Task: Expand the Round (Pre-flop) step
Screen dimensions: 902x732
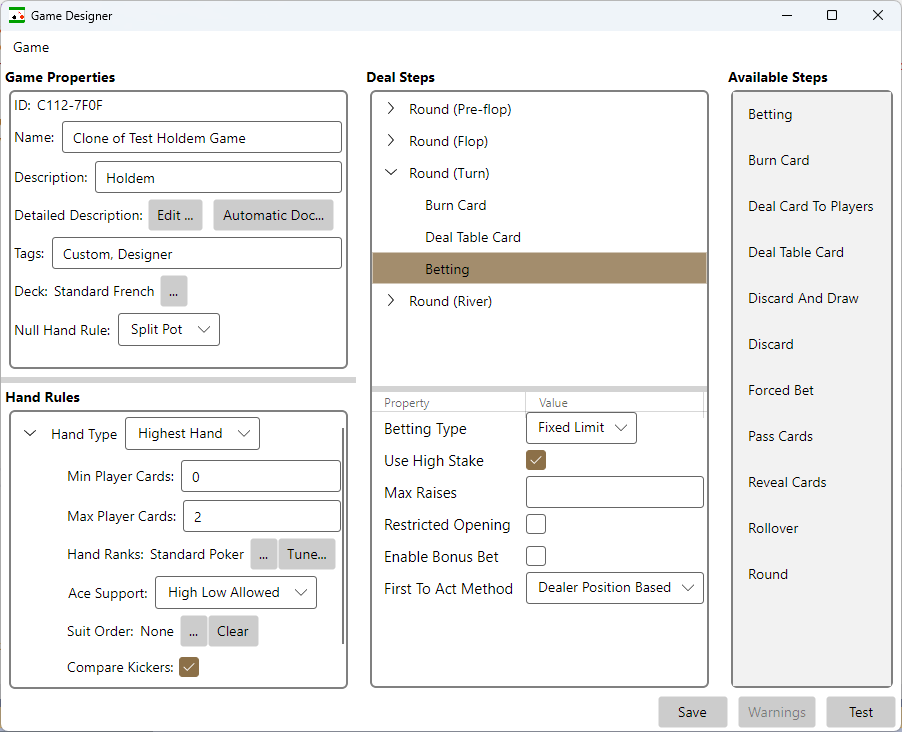Action: coord(391,109)
